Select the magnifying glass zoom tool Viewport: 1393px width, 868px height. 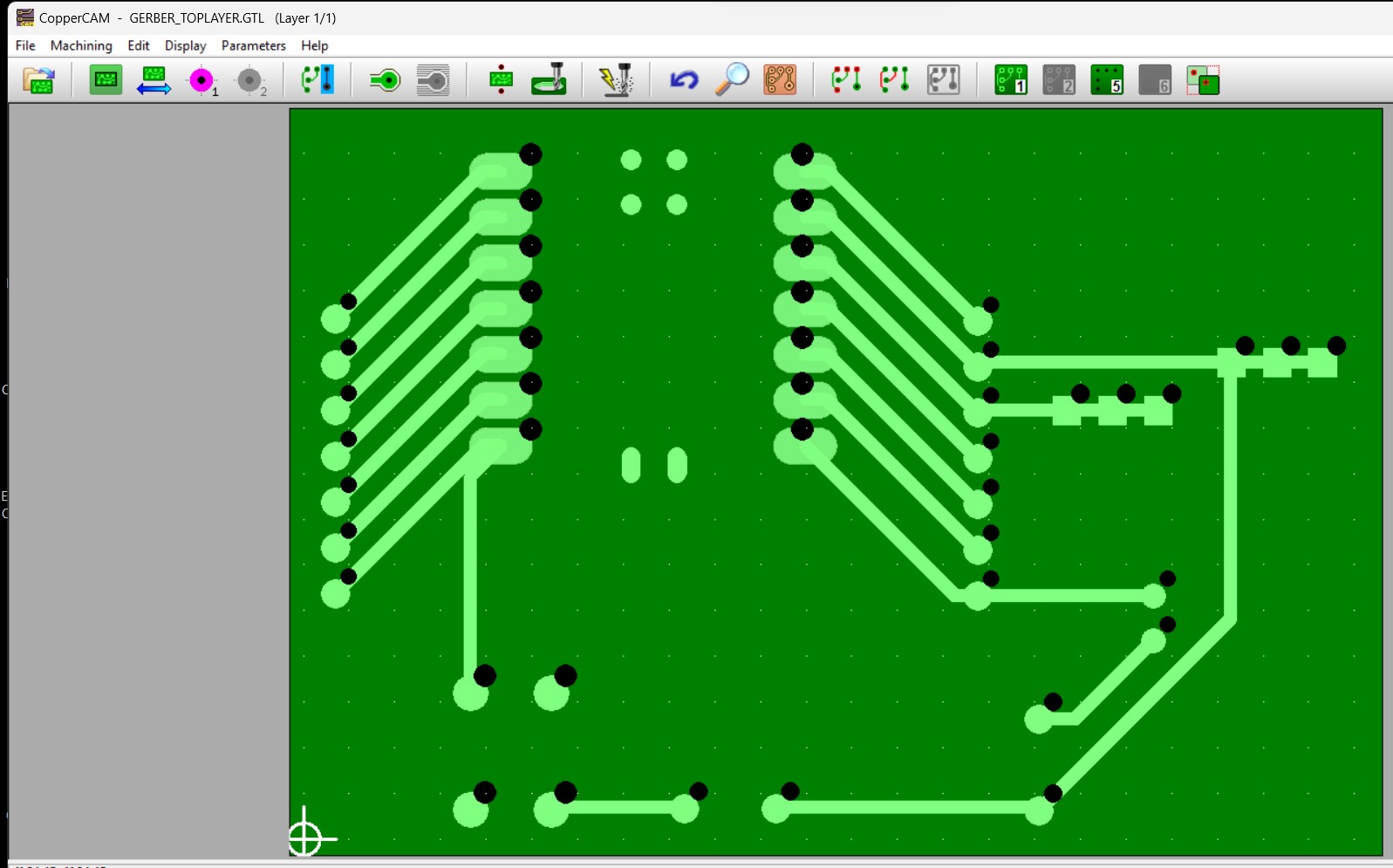732,80
